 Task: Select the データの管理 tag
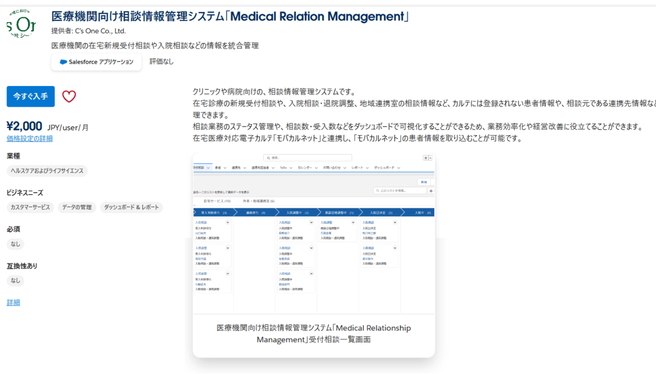77,207
